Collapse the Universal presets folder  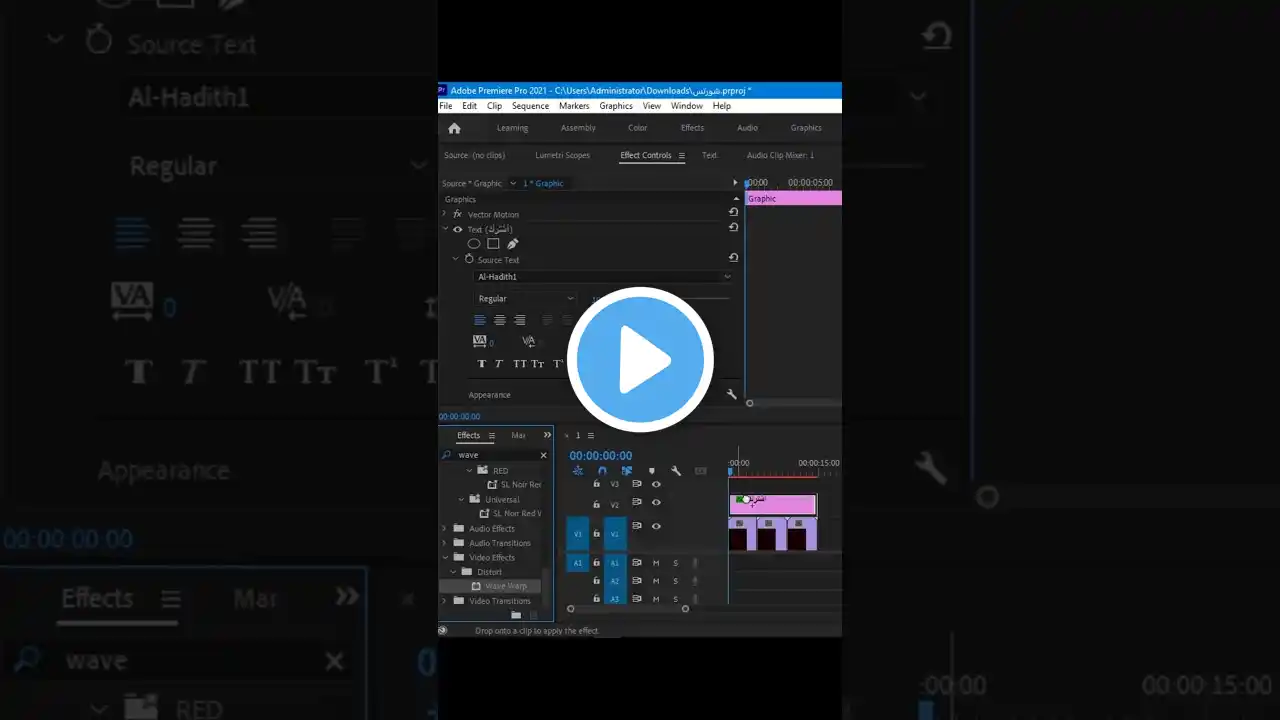click(x=462, y=499)
